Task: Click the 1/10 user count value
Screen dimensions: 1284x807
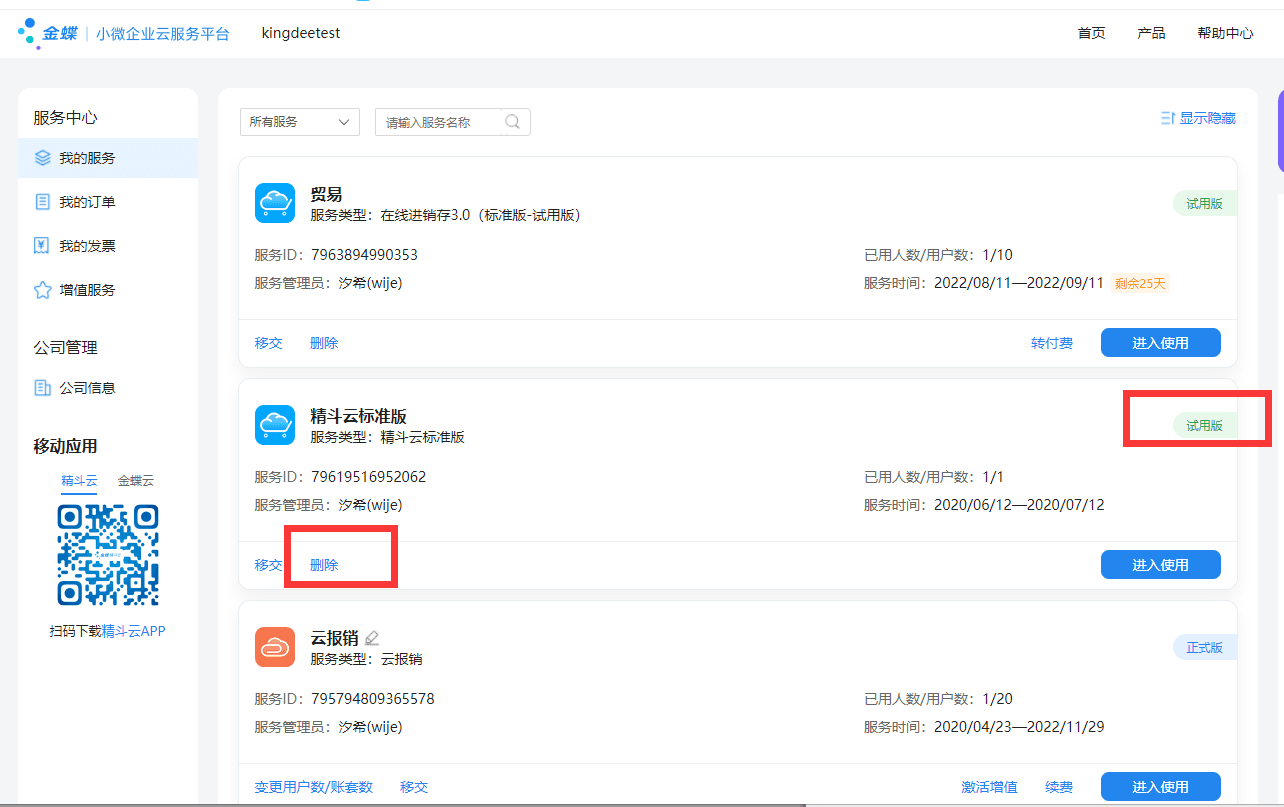Action: pos(997,255)
